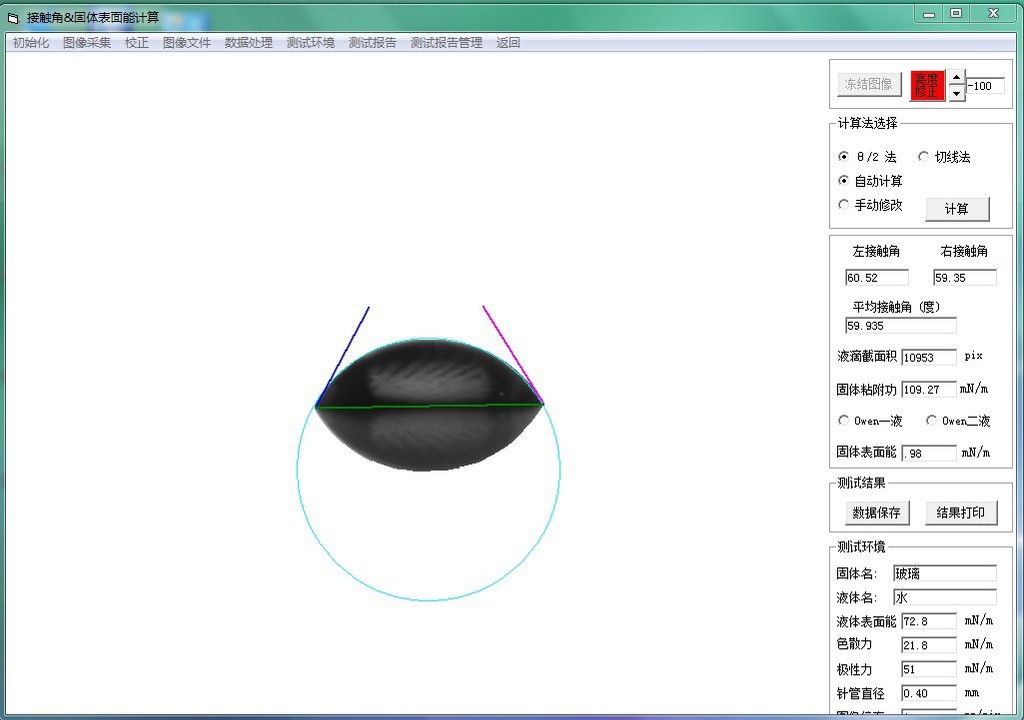Click the 返回 menu item

[x=508, y=43]
